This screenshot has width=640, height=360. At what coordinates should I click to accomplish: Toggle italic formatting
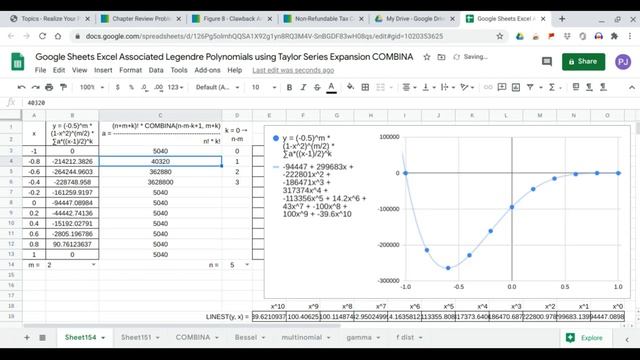click(303, 87)
